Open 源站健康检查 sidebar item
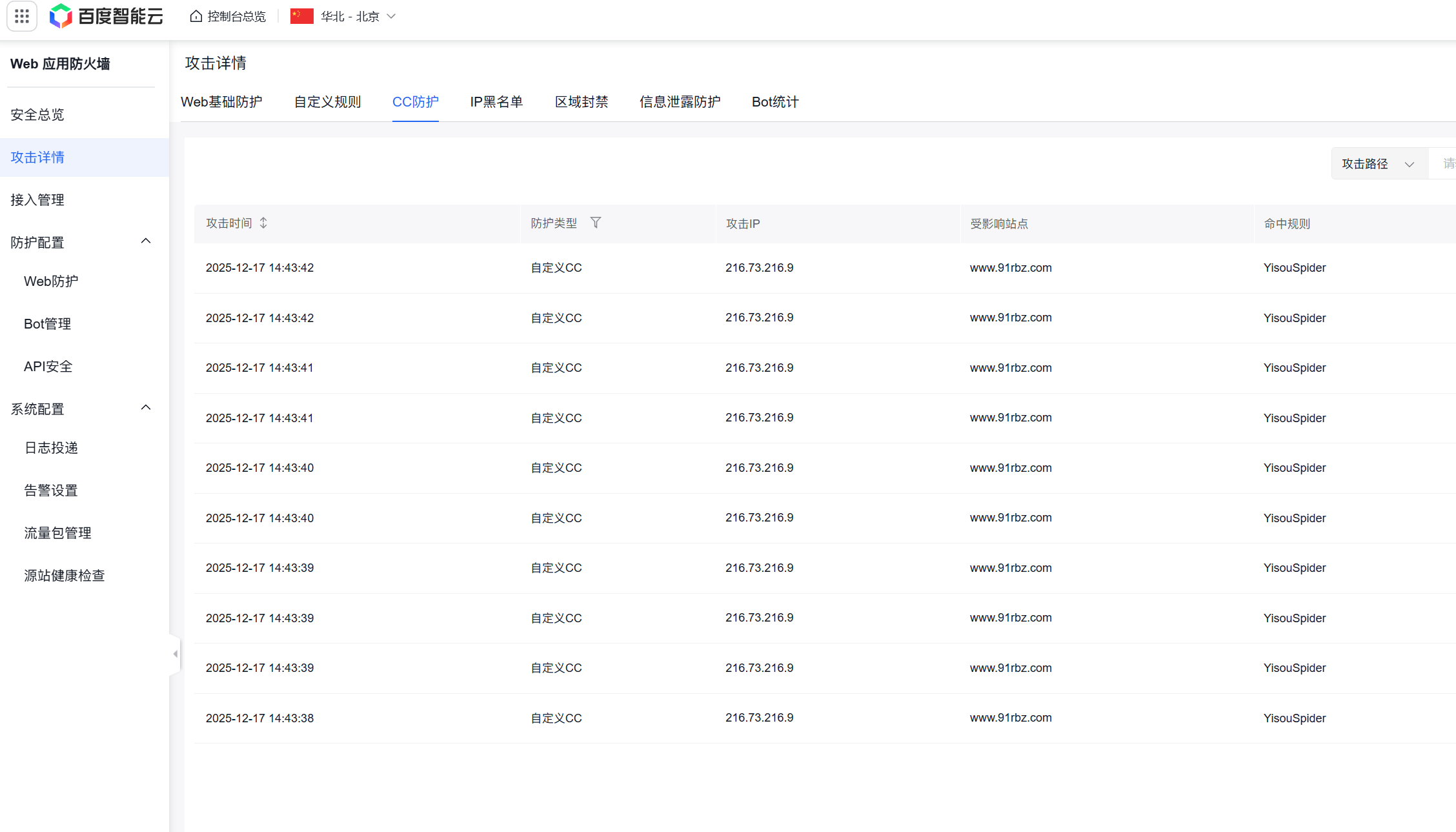Viewport: 1456px width, 832px height. [65, 576]
